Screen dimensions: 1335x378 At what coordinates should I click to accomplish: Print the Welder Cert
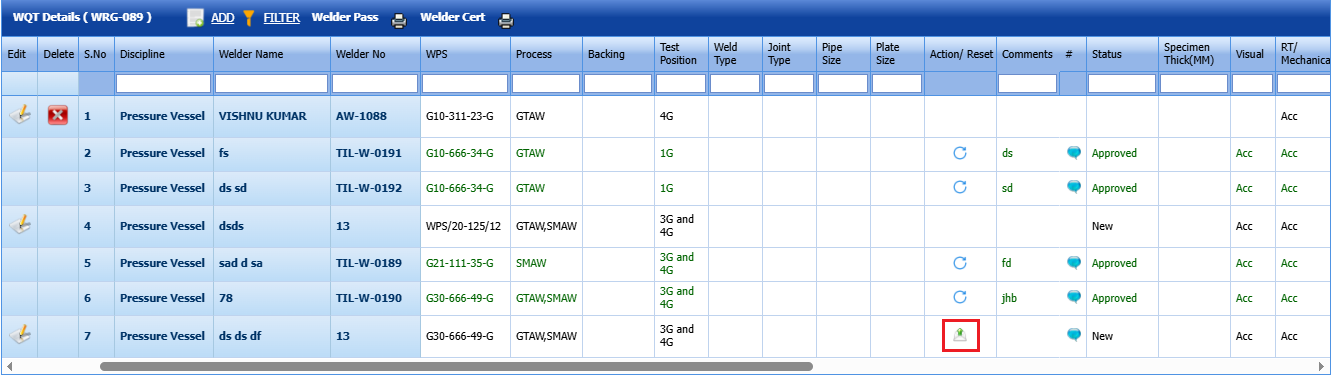pyautogui.click(x=506, y=19)
